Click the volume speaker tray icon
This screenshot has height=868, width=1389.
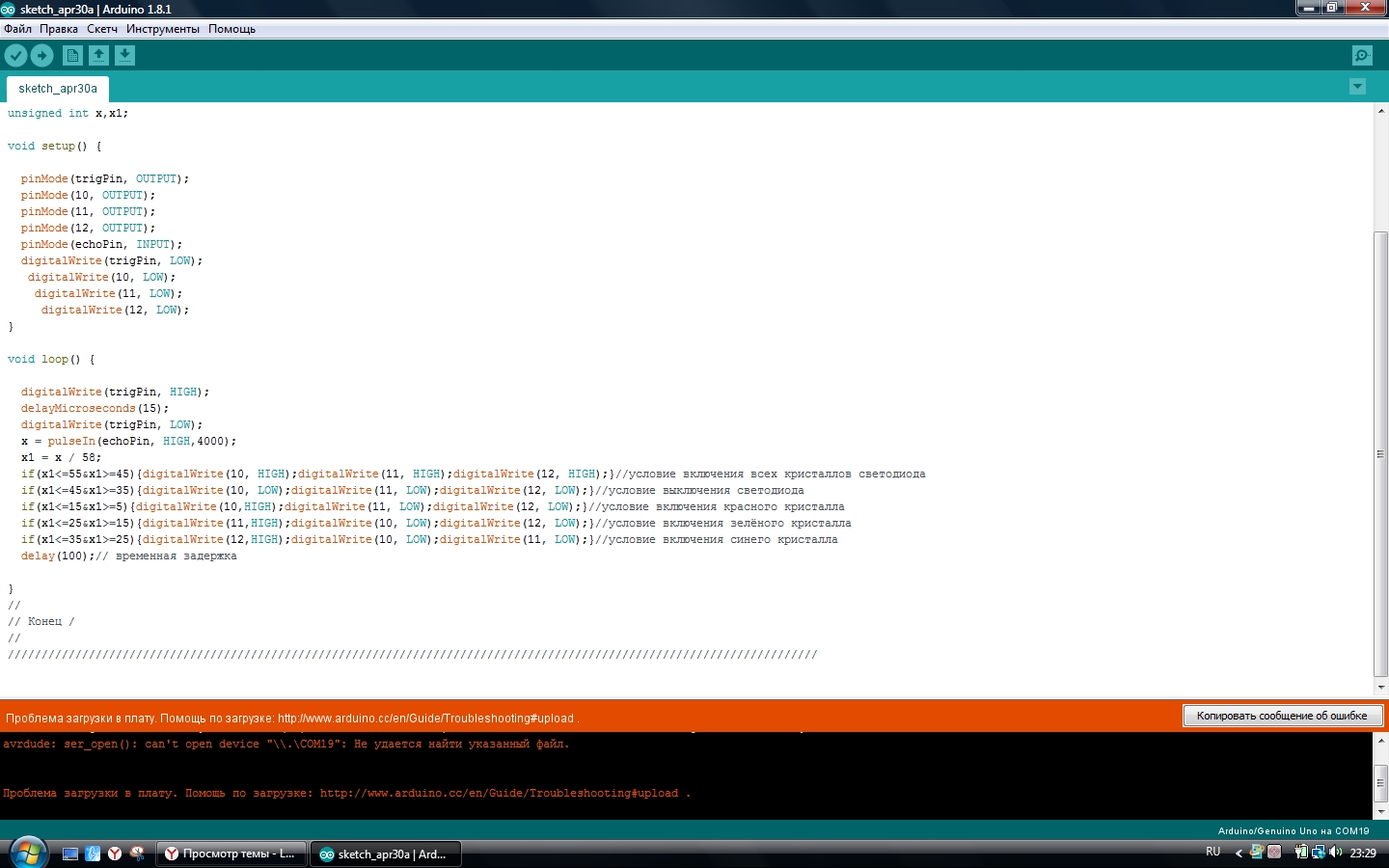pos(1336,853)
